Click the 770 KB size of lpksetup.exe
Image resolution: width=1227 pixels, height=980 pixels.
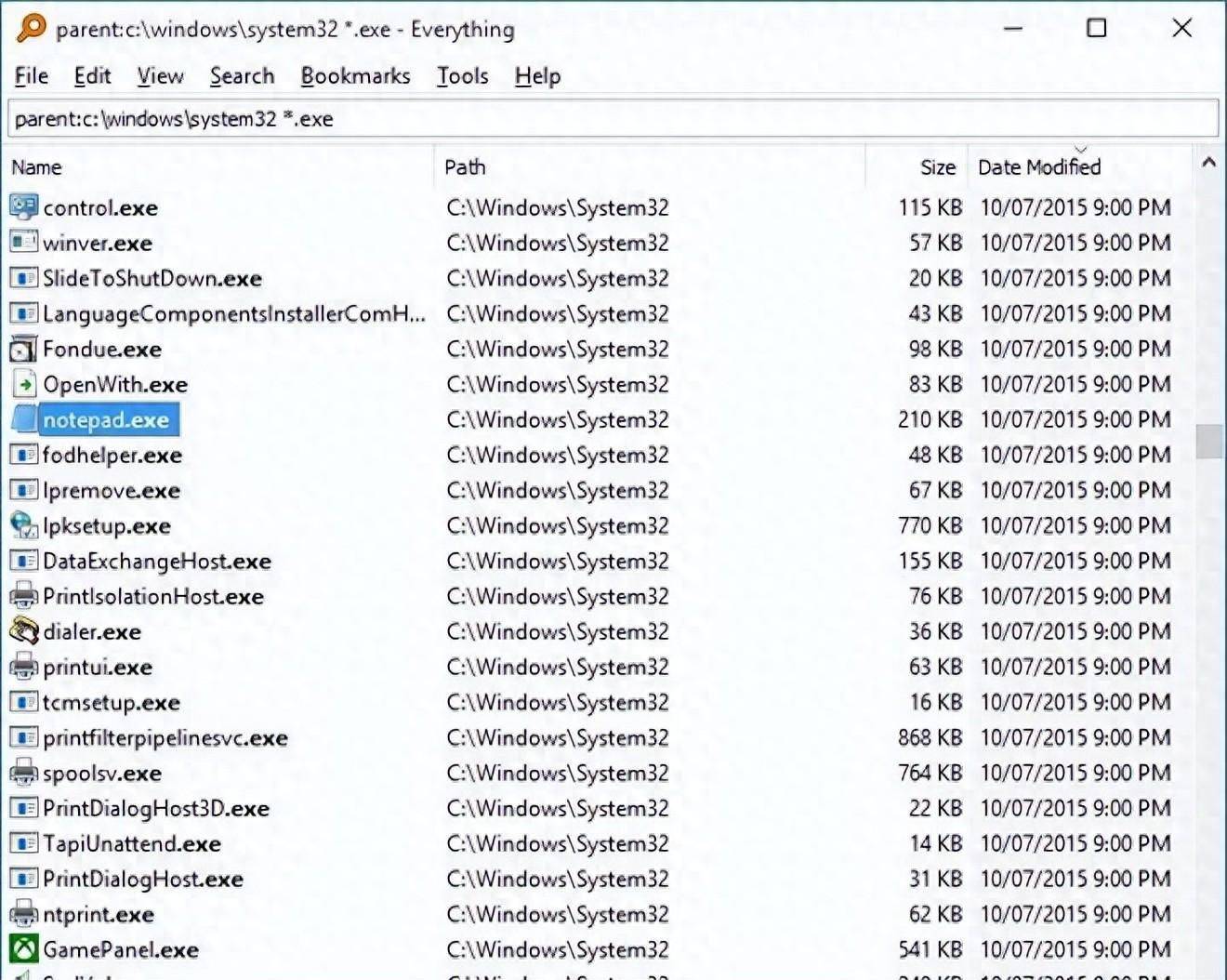(x=930, y=525)
